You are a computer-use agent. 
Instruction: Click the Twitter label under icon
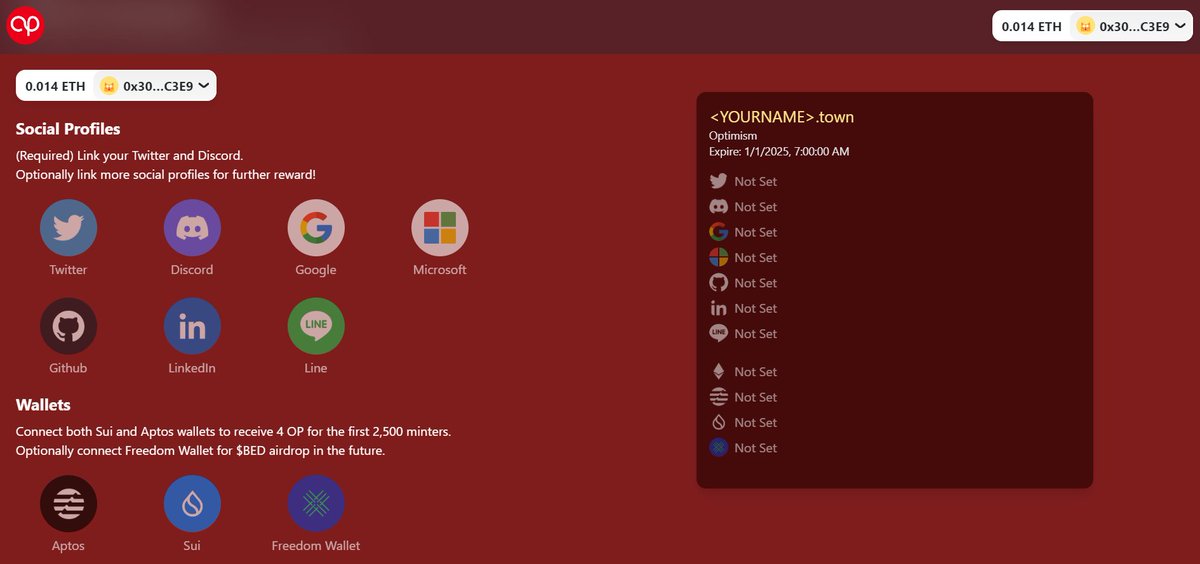pyautogui.click(x=68, y=270)
